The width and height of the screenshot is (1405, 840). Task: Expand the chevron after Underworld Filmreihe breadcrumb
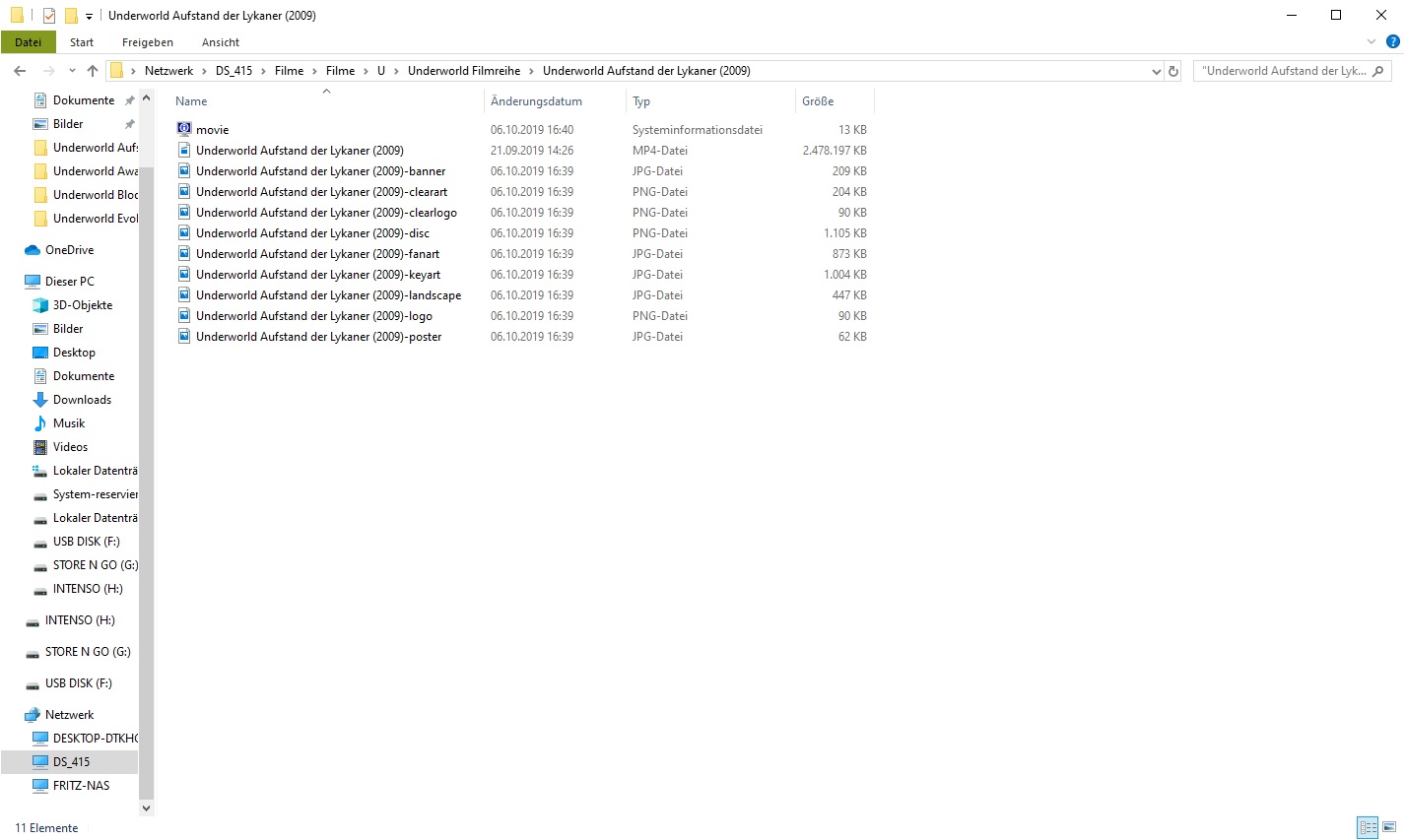pyautogui.click(x=531, y=71)
